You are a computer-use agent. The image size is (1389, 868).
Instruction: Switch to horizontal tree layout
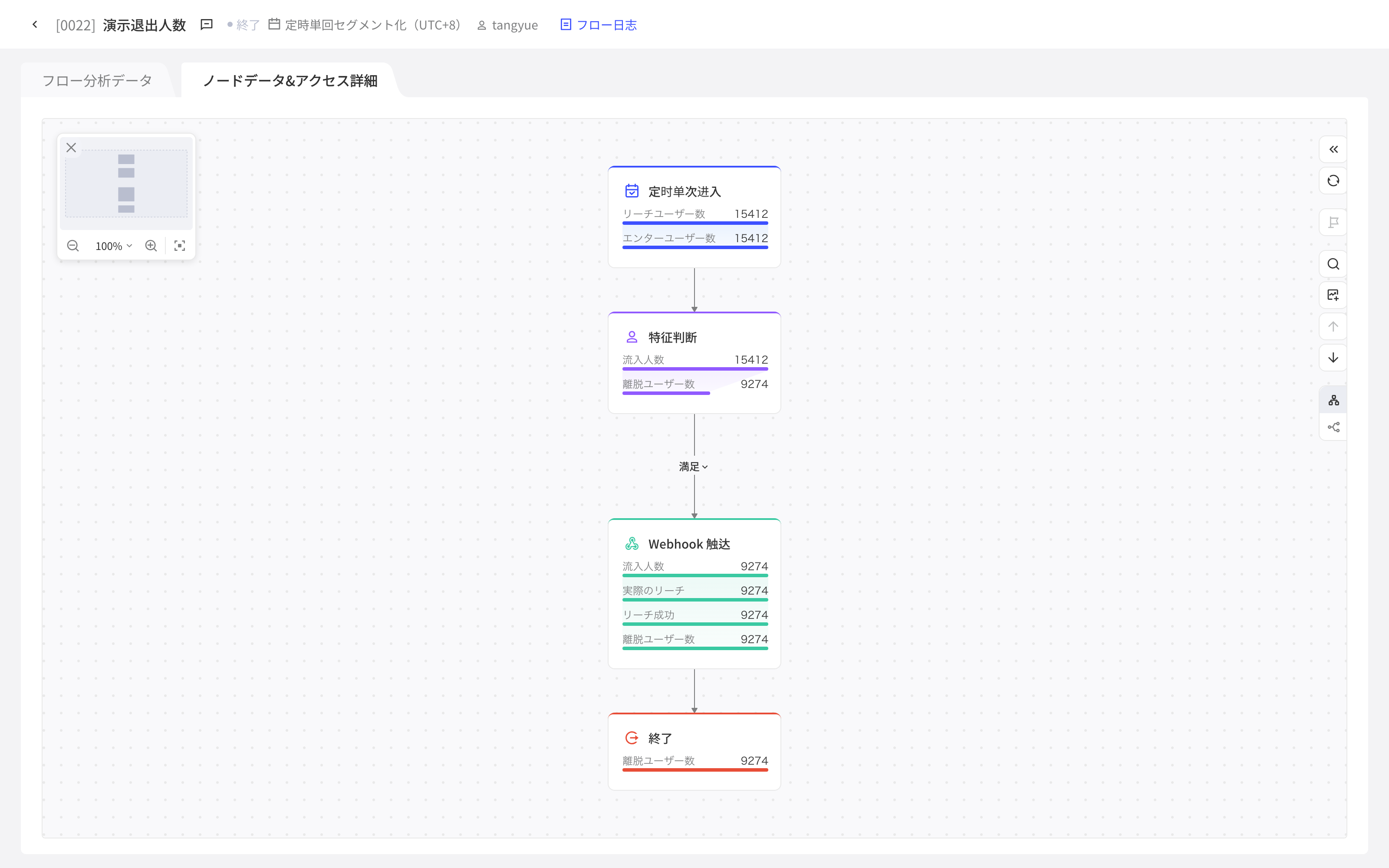point(1333,427)
